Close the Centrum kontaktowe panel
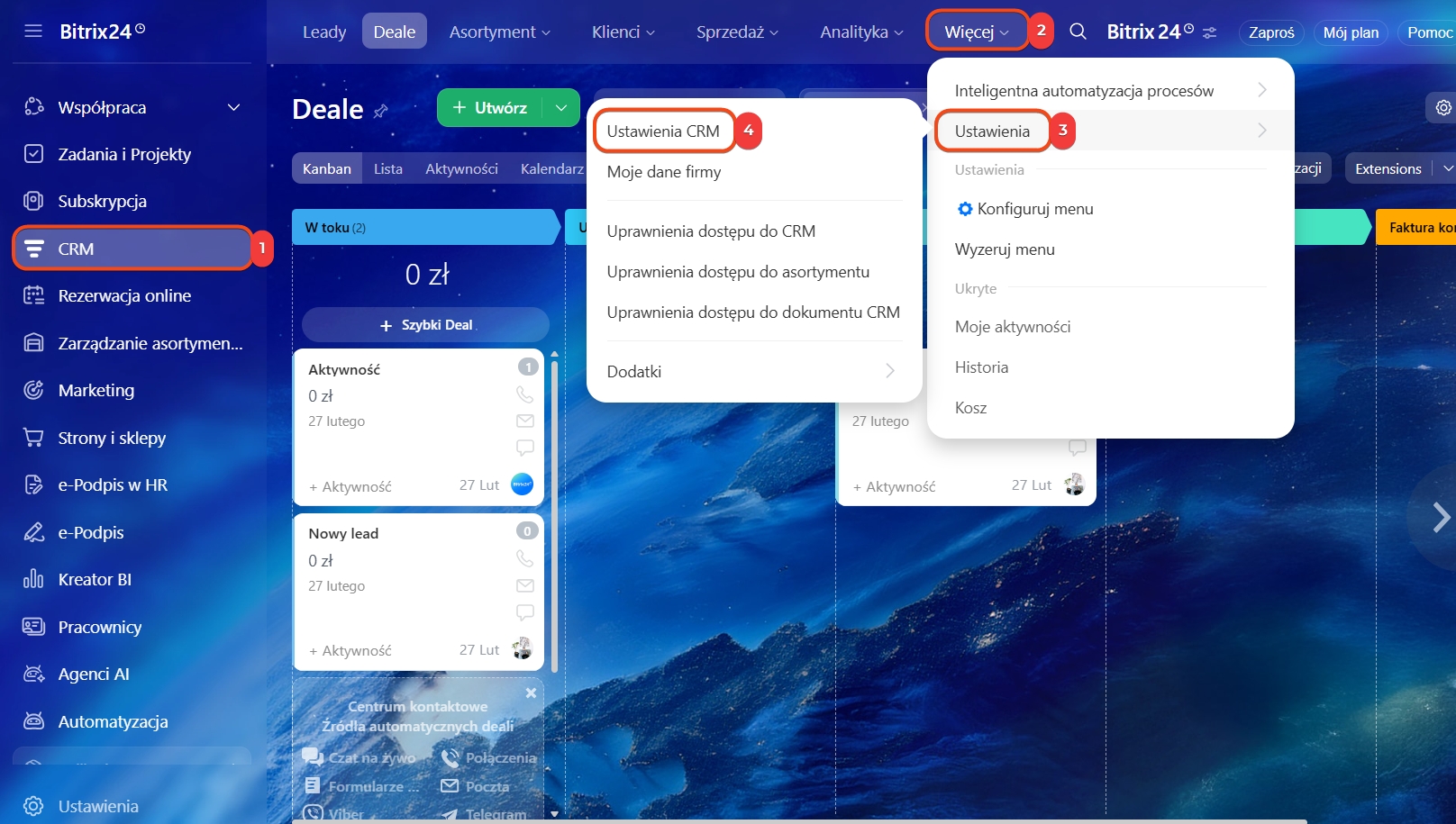 coord(531,693)
